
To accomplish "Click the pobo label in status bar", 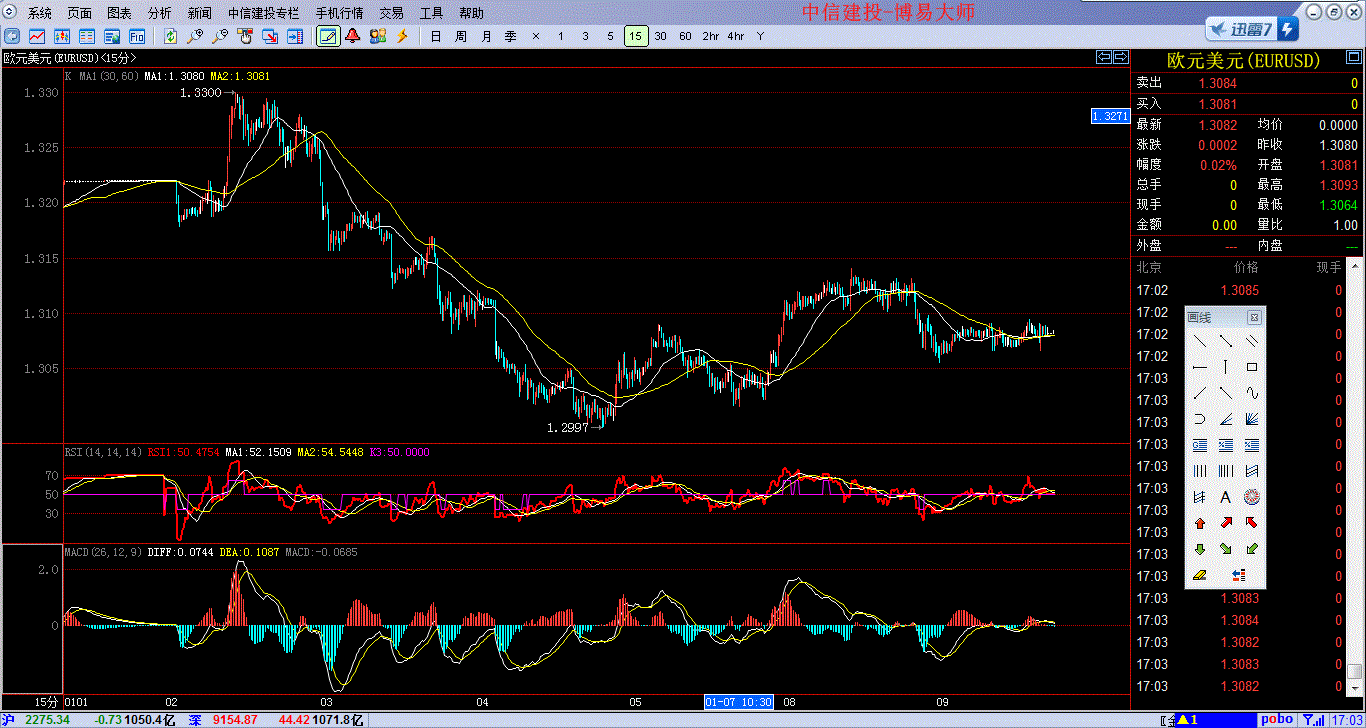I will (x=1275, y=720).
